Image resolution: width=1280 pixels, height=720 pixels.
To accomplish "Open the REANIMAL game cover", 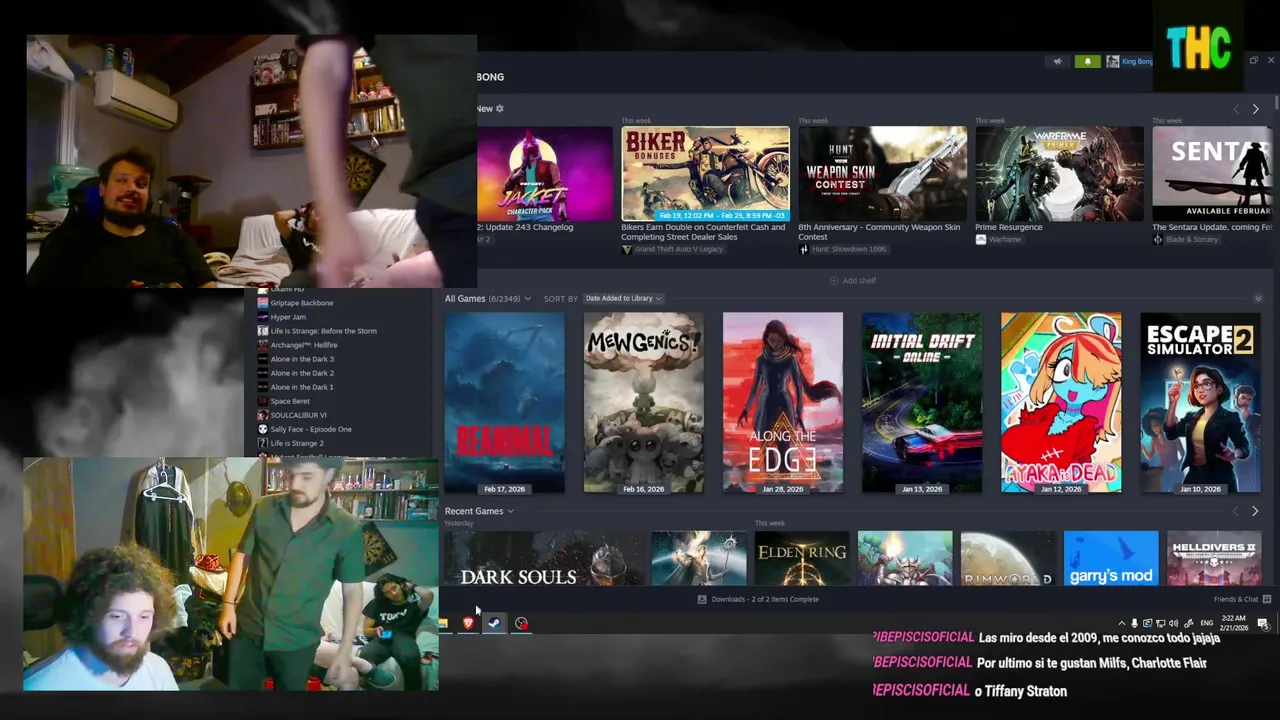I will (505, 403).
